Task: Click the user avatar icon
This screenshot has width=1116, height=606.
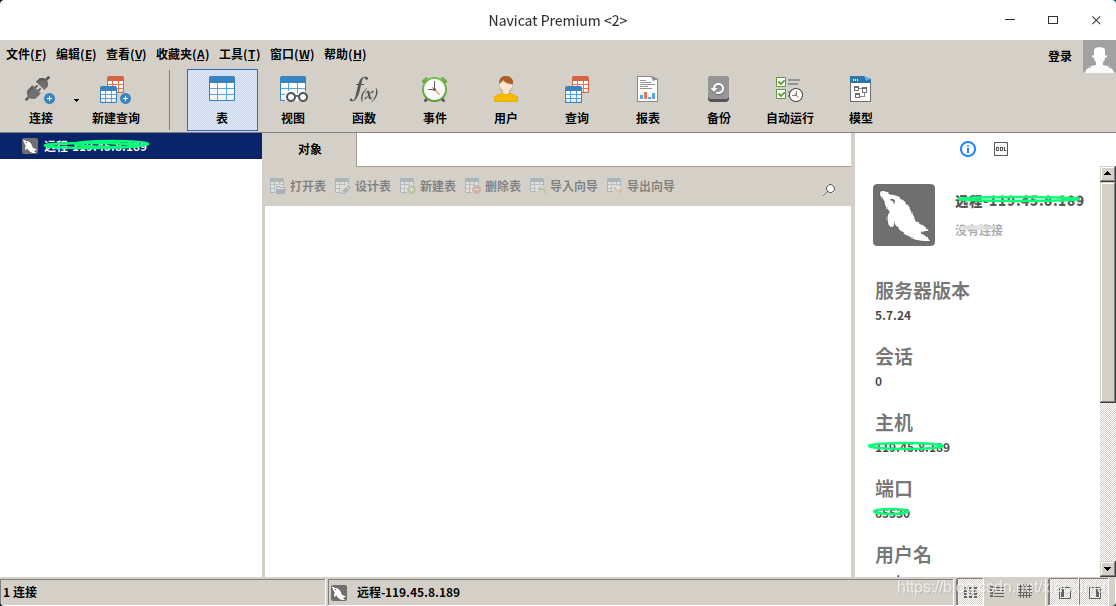Action: coord(1099,56)
